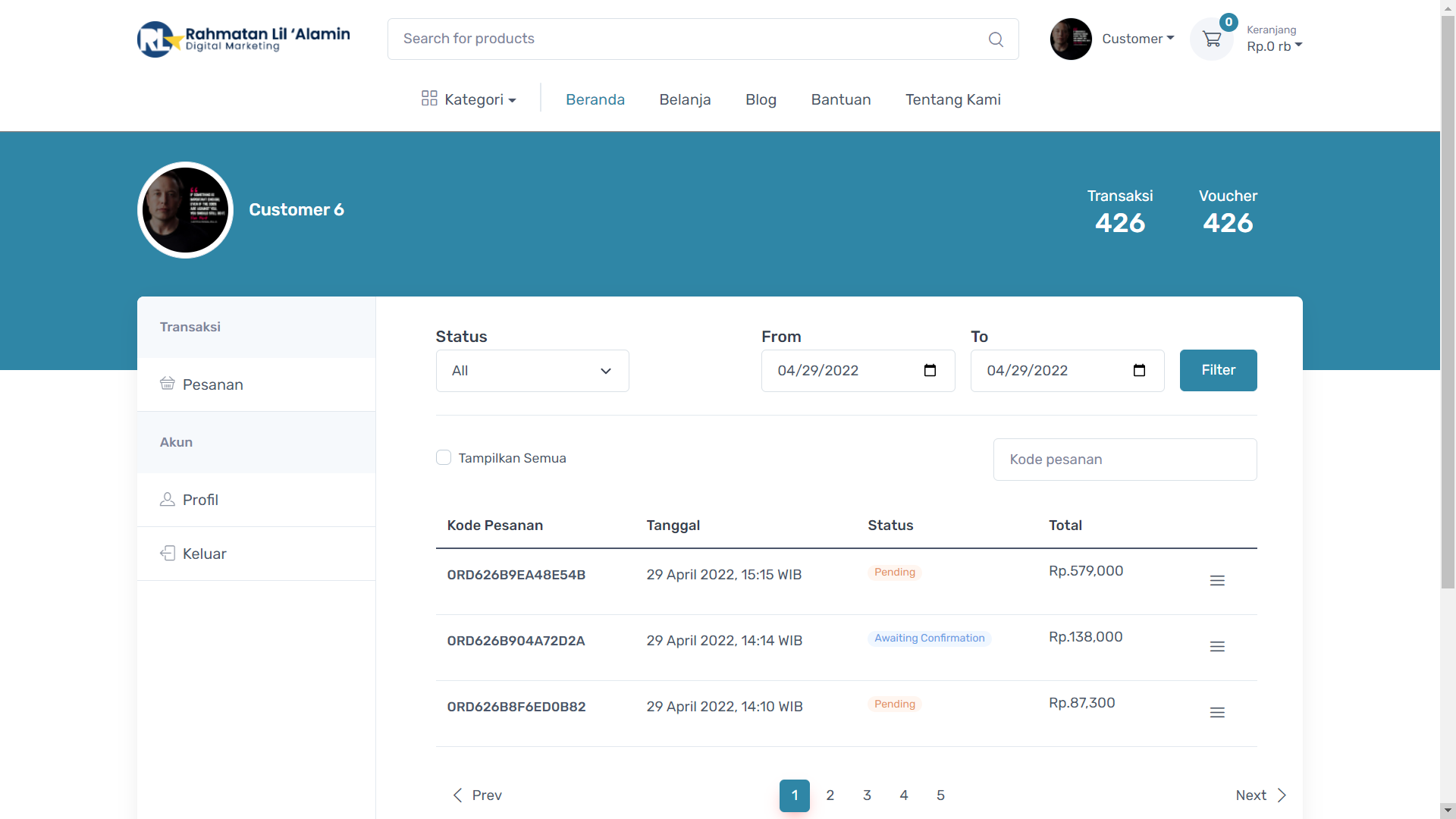Open actions menu for order ORD626B8F6ED0B82
Image resolution: width=1456 pixels, height=819 pixels.
pyautogui.click(x=1217, y=713)
